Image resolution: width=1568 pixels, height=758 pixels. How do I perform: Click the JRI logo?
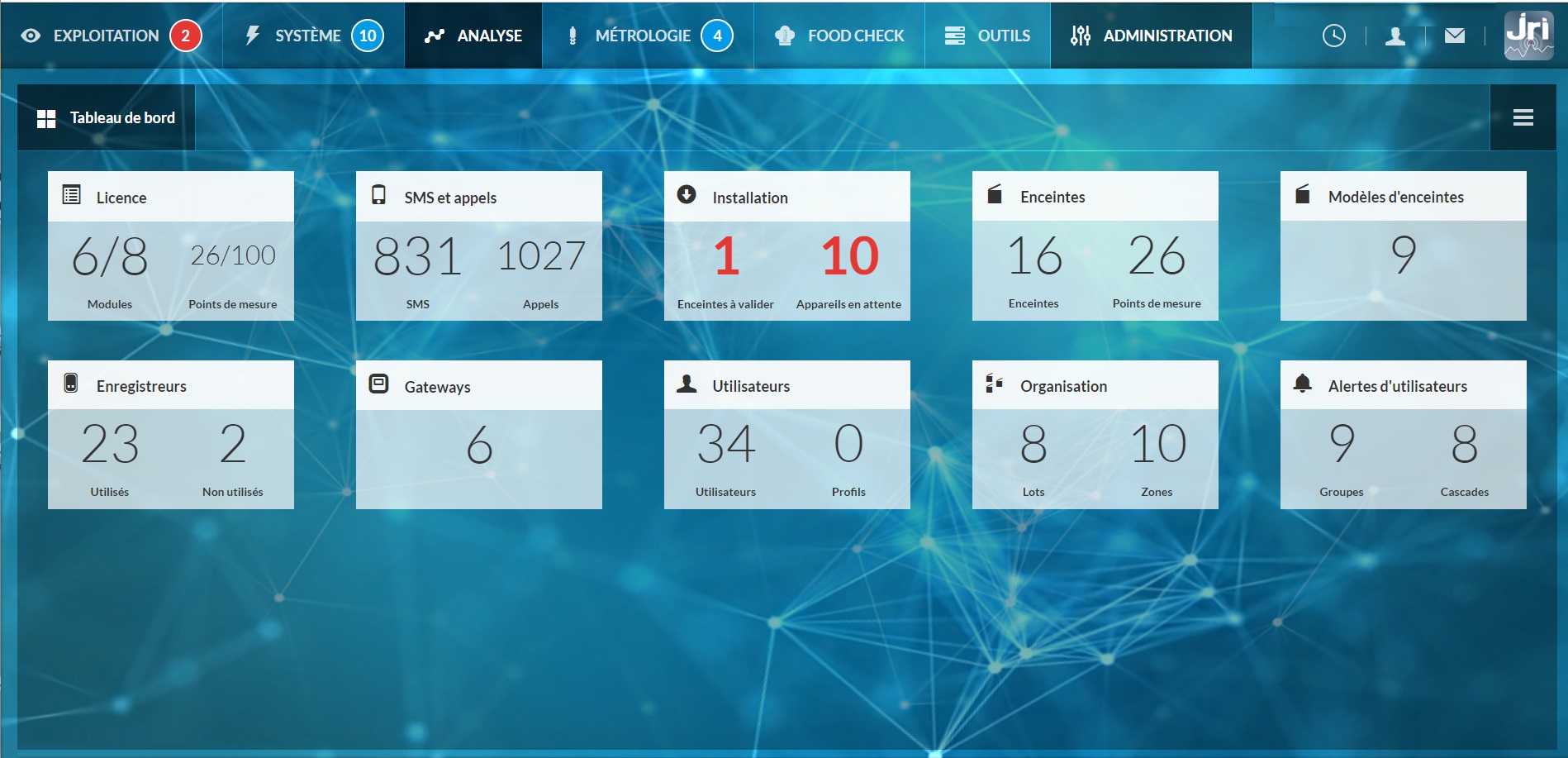tap(1529, 36)
